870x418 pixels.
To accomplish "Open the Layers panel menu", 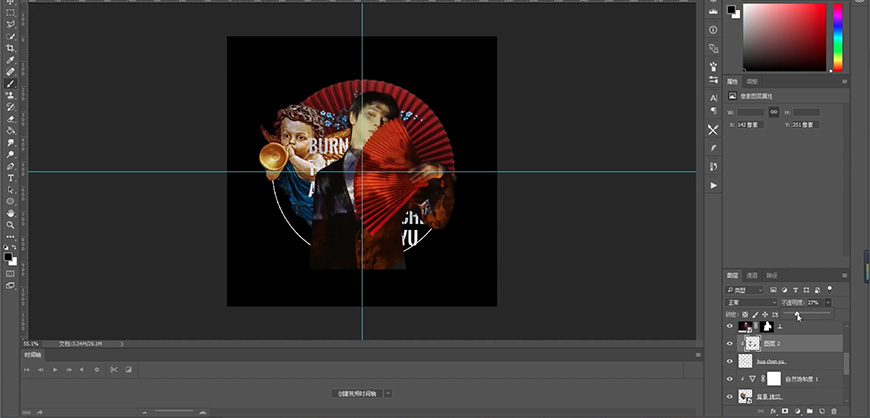I will pos(844,275).
